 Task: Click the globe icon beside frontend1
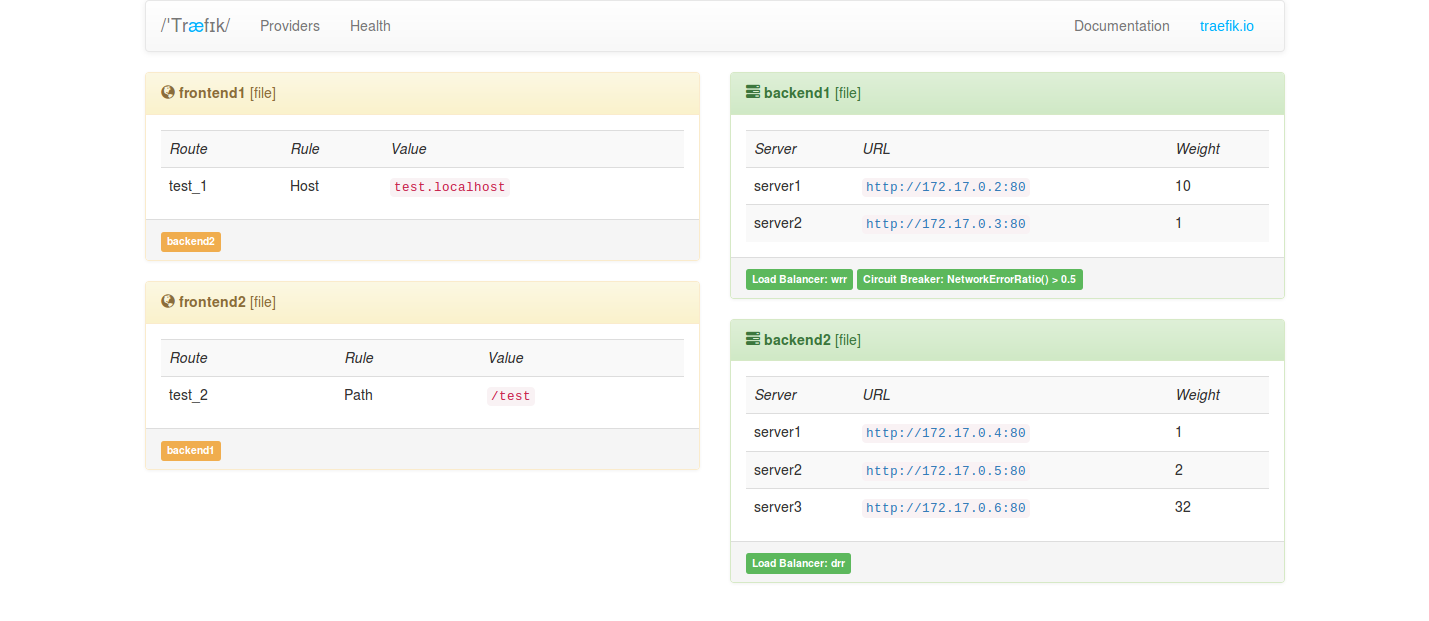coord(168,92)
